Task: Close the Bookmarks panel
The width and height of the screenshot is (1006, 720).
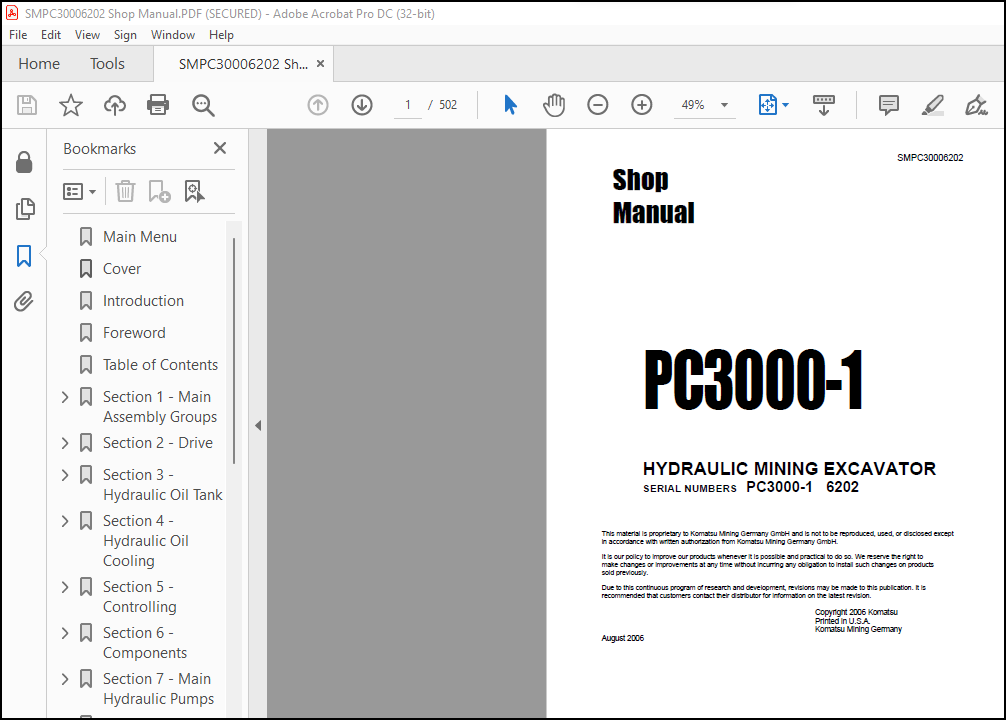Action: 220,148
